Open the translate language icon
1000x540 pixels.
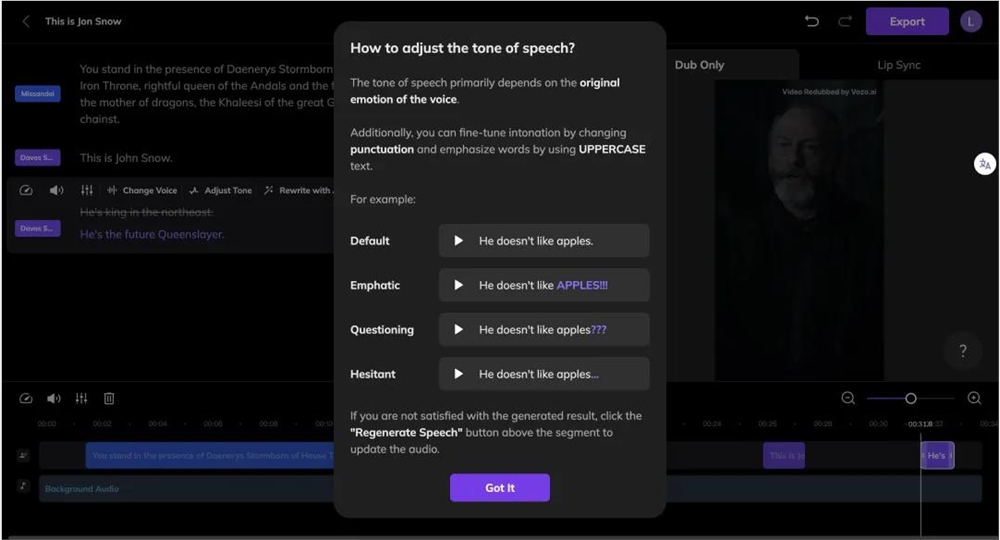(985, 164)
